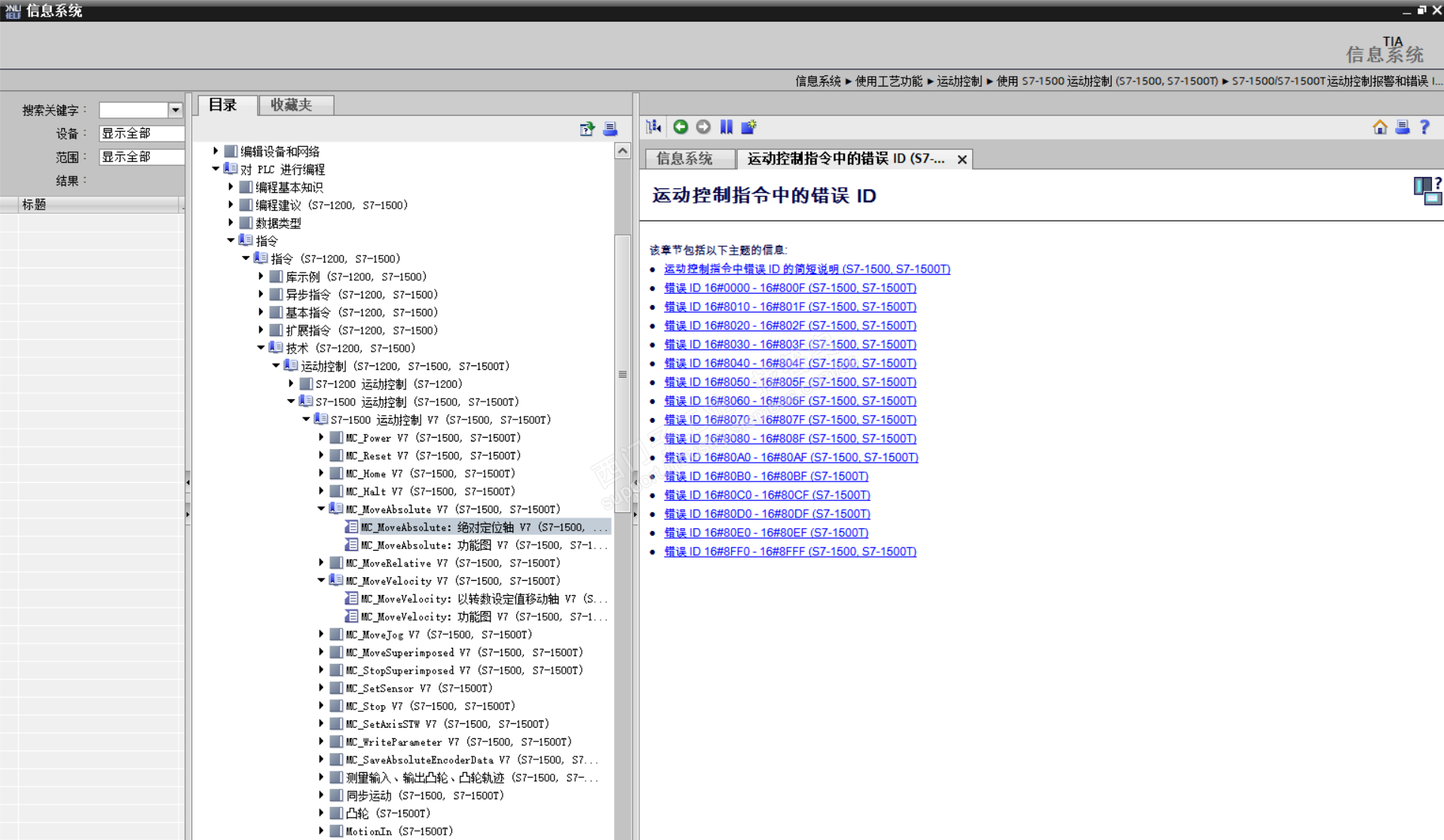Open link 错误 ID 16#8010 - 16#801F
The width and height of the screenshot is (1444, 840).
click(x=790, y=307)
